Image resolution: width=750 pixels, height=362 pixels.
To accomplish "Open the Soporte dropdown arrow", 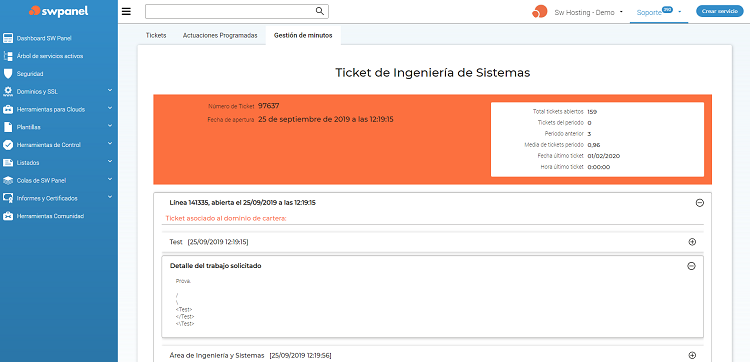I will [680, 12].
